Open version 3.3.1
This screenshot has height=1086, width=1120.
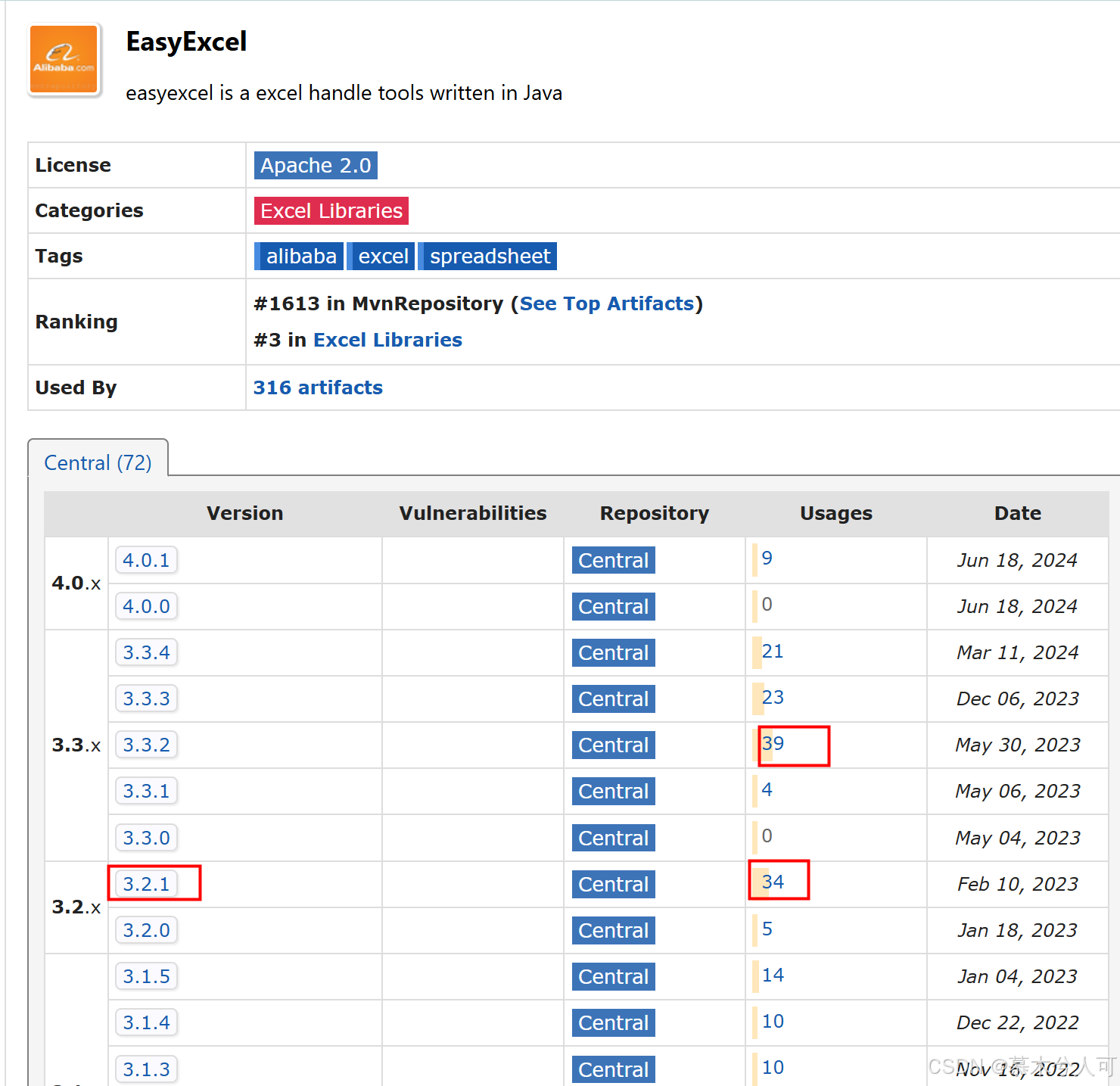click(146, 791)
